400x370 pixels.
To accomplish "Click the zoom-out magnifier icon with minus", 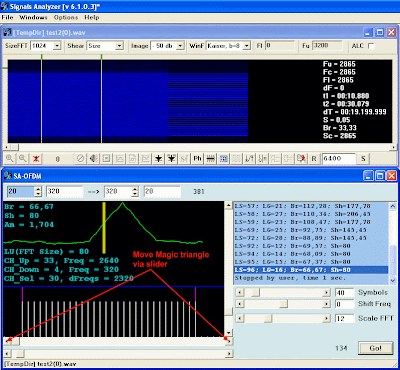I will point(23,159).
